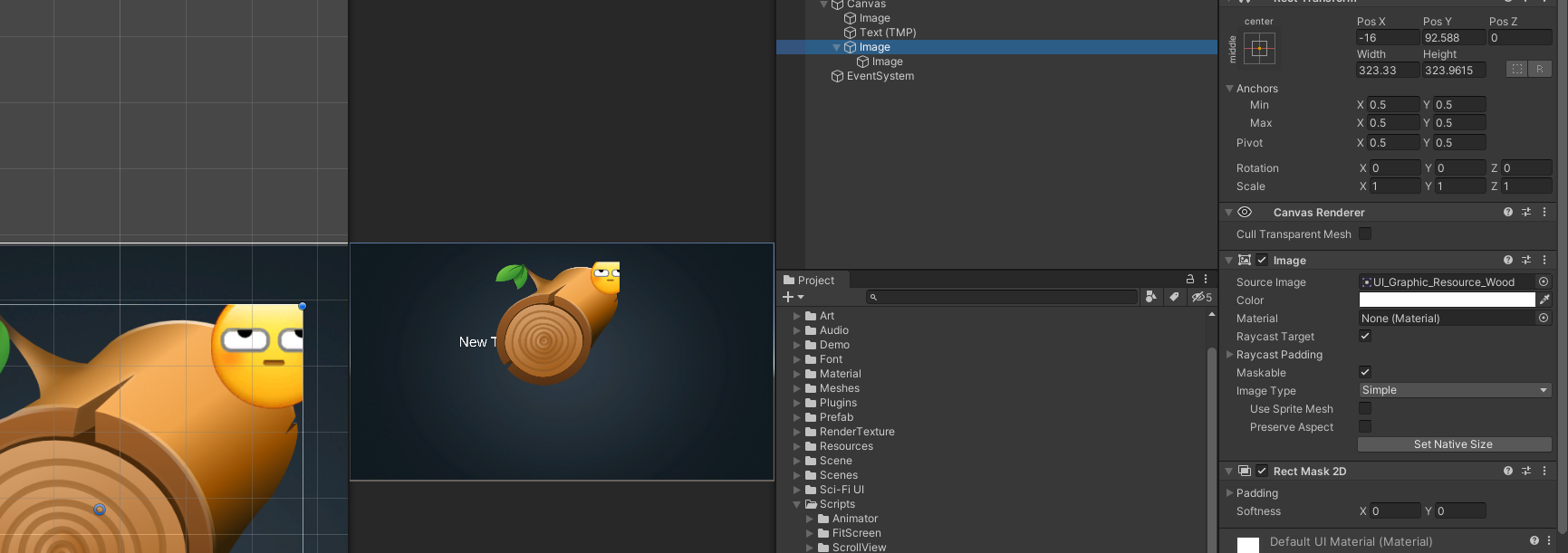Open object picker for Source Image
The height and width of the screenshot is (553, 1568).
pos(1544,281)
